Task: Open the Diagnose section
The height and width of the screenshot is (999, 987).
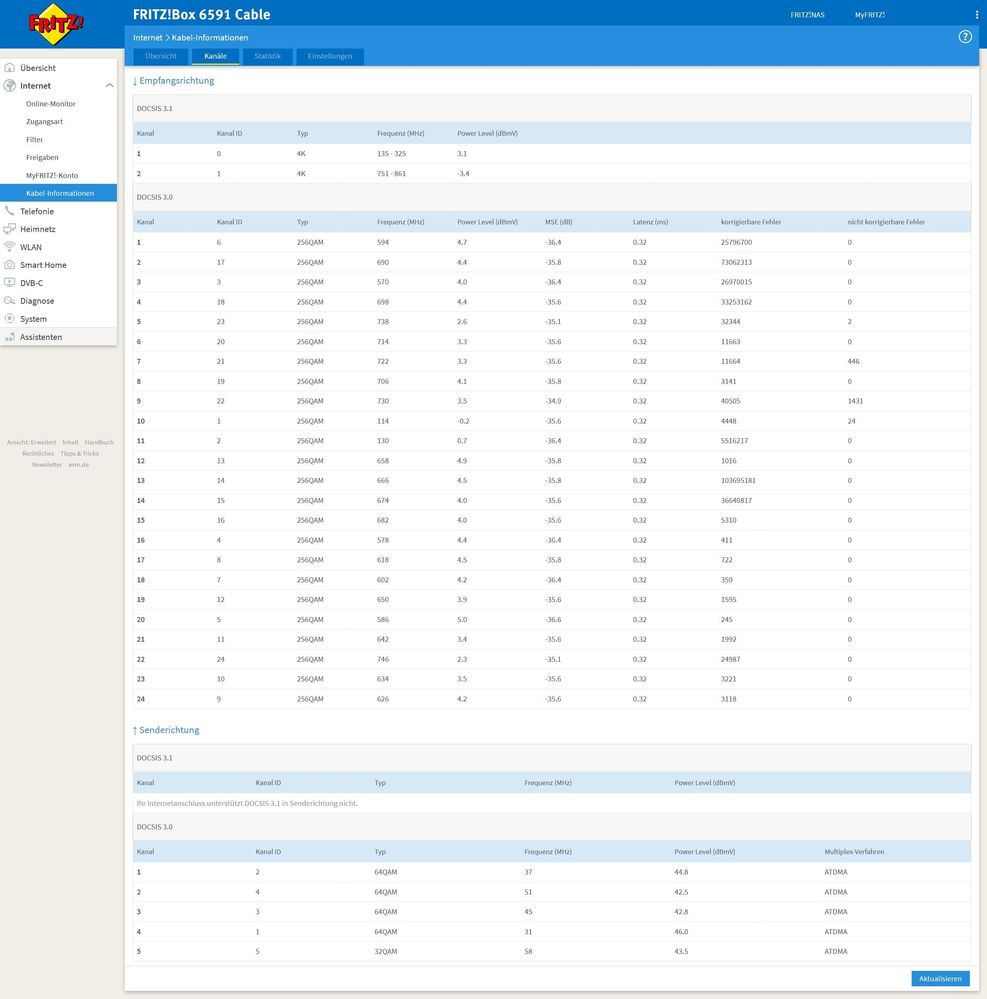Action: click(x=37, y=301)
